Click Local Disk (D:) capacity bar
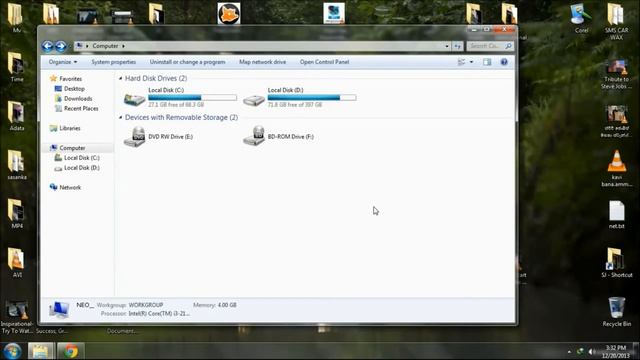Viewport: 640px width, 360px height. click(312, 98)
